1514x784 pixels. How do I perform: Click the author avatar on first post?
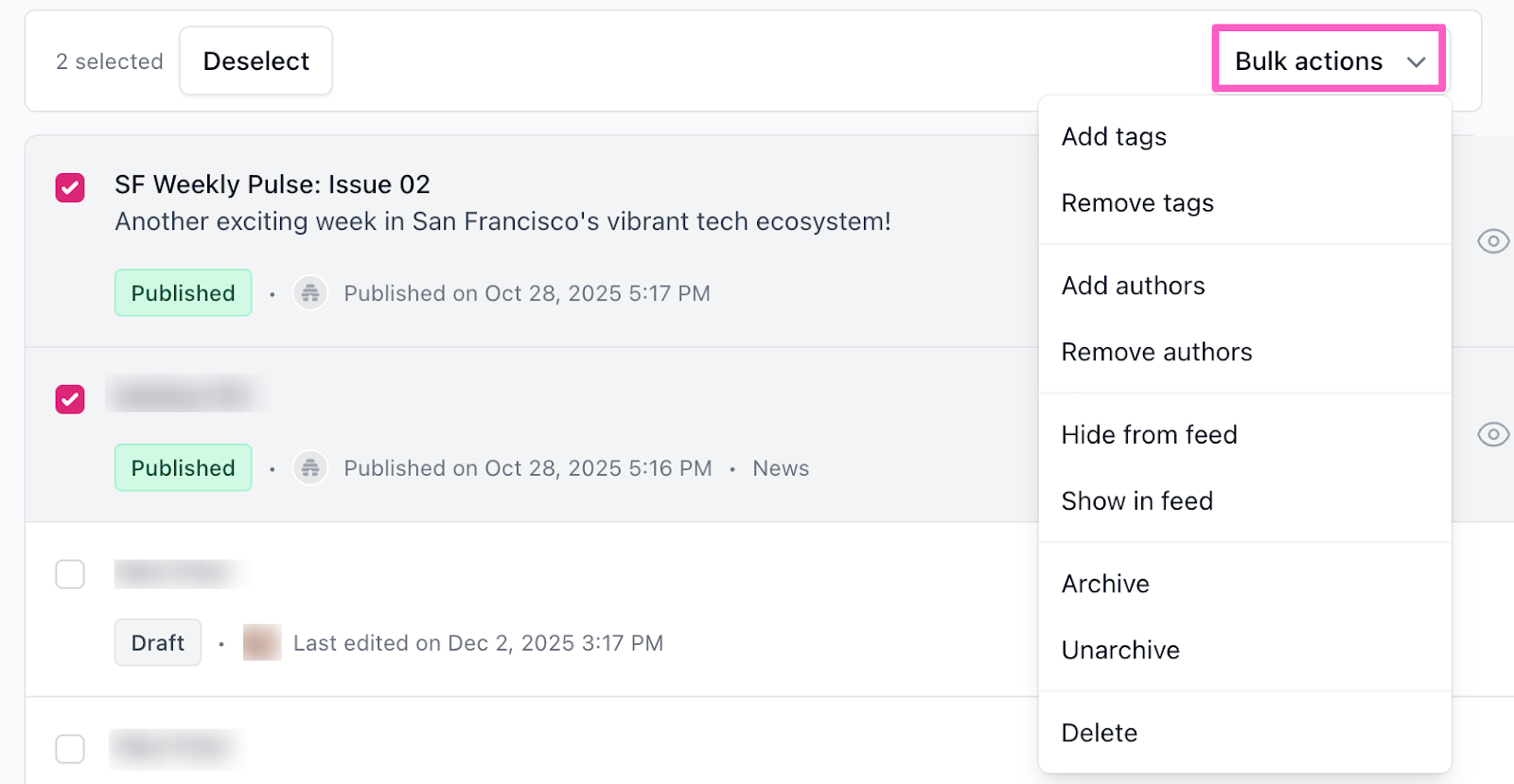(310, 293)
